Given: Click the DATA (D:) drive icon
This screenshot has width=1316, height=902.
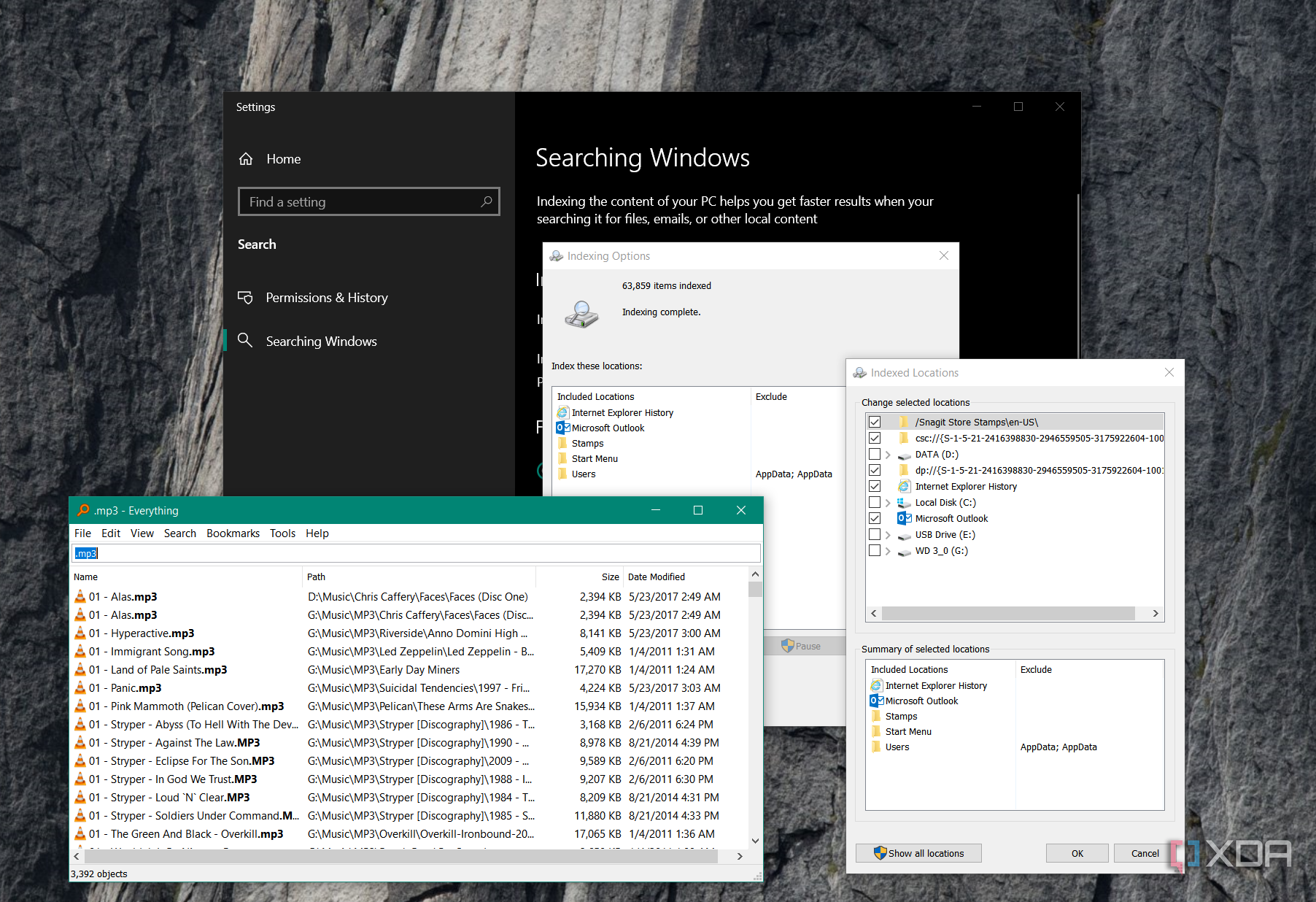Looking at the screenshot, I should click(x=904, y=455).
